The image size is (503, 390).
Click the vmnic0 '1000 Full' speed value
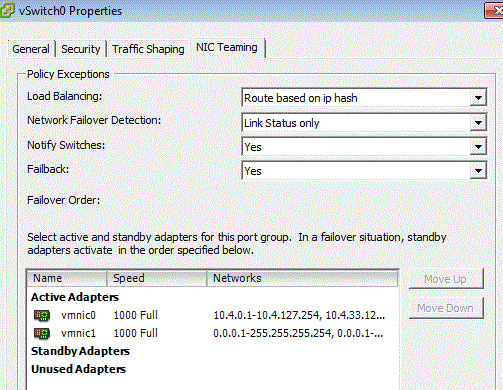(x=136, y=315)
